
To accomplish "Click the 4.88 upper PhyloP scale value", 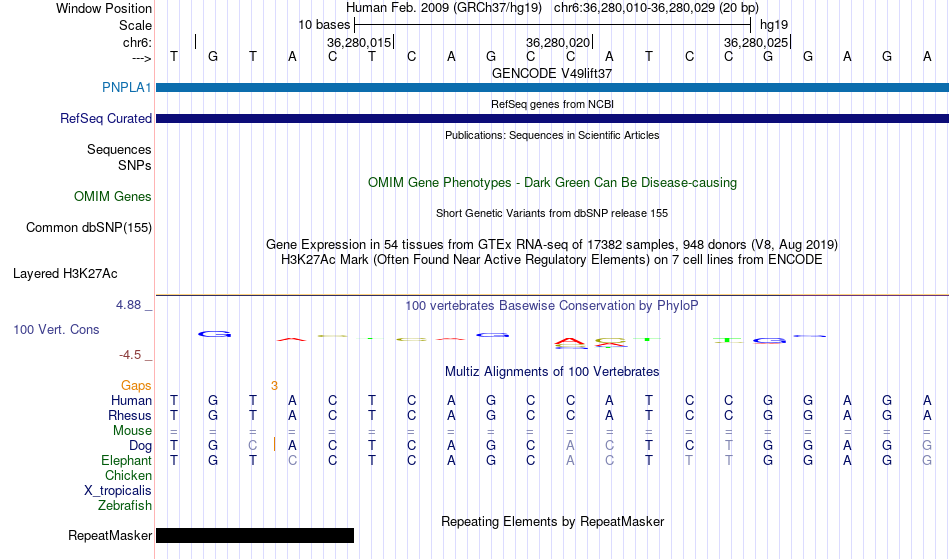I will click(x=128, y=305).
